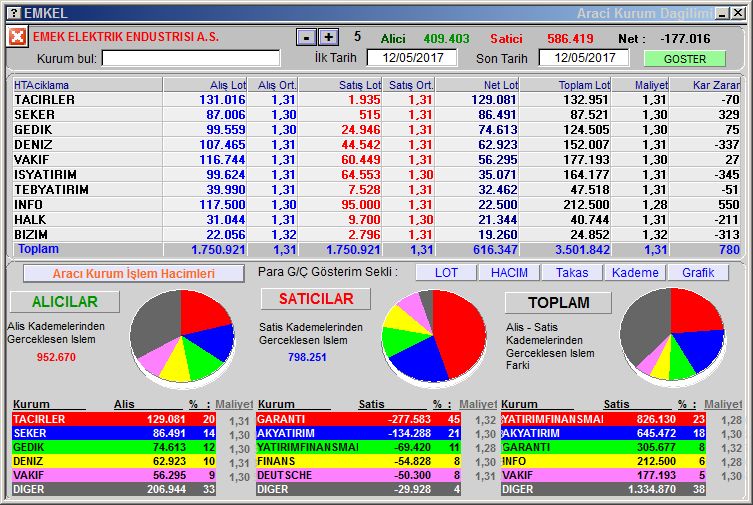Select the SEKER row in top table
This screenshot has height=505, width=753.
(376, 115)
